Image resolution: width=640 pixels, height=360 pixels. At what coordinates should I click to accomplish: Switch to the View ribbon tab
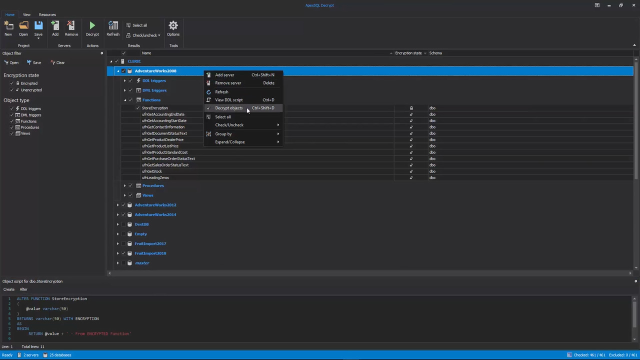[27, 14]
